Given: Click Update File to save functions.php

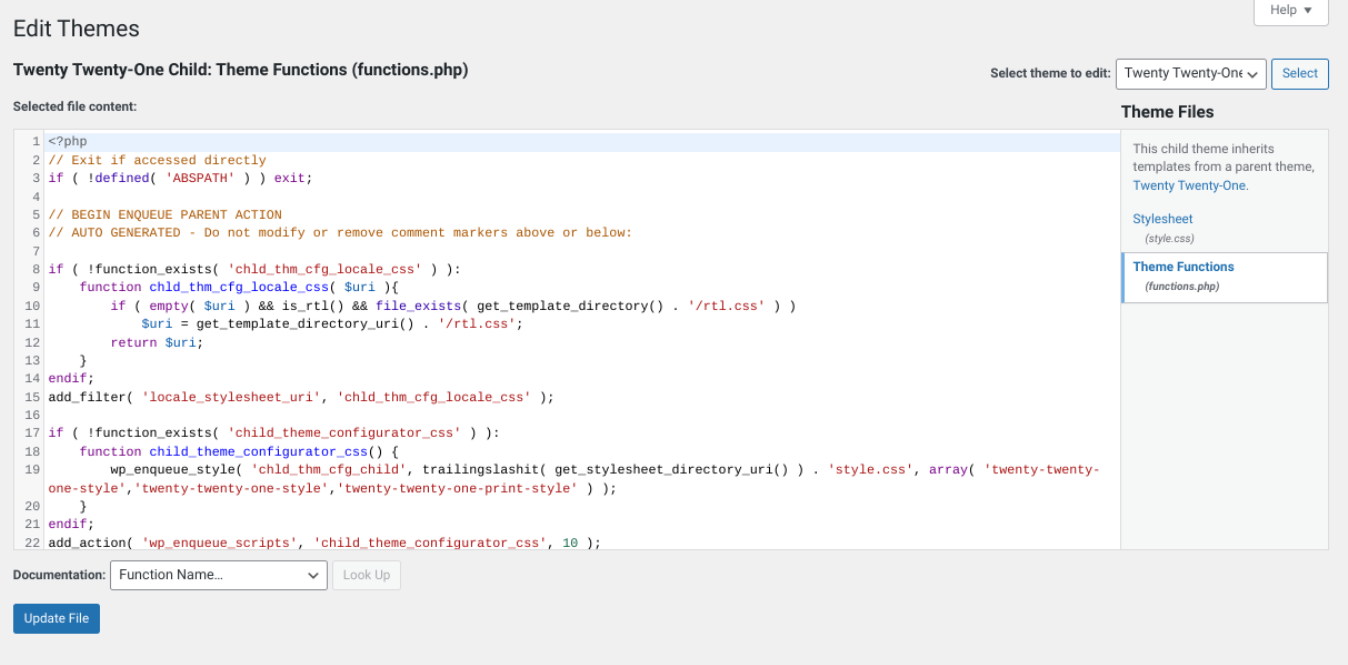Looking at the screenshot, I should tap(56, 618).
